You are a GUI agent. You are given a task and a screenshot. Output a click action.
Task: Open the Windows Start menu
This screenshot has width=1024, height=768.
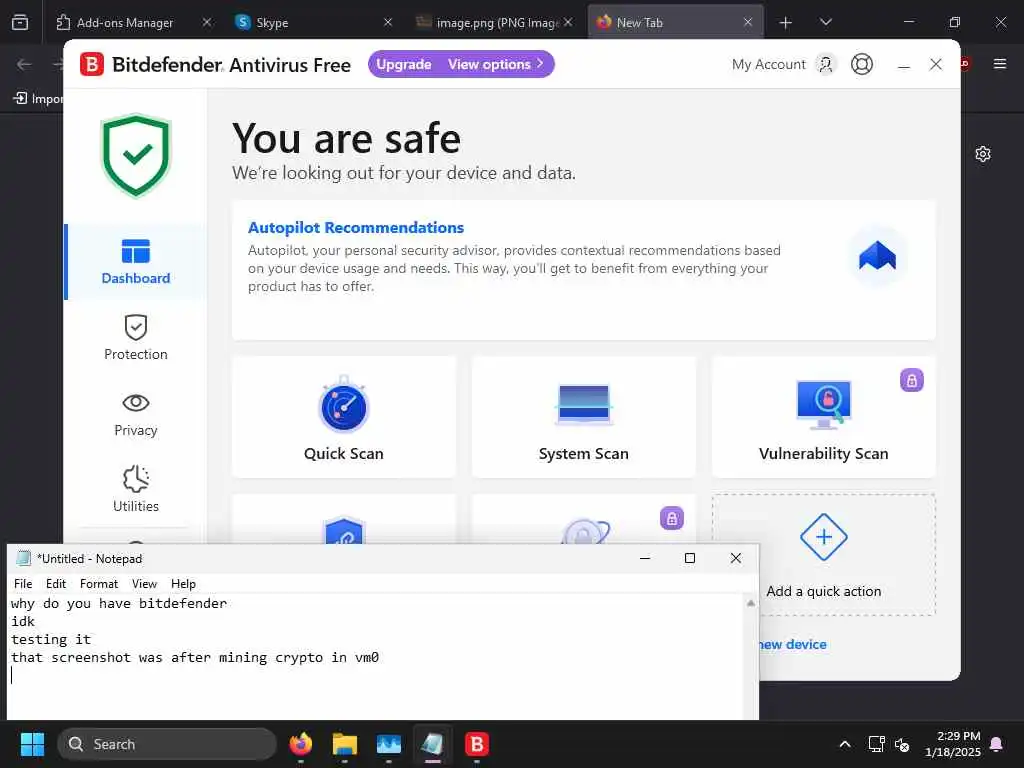coord(32,744)
